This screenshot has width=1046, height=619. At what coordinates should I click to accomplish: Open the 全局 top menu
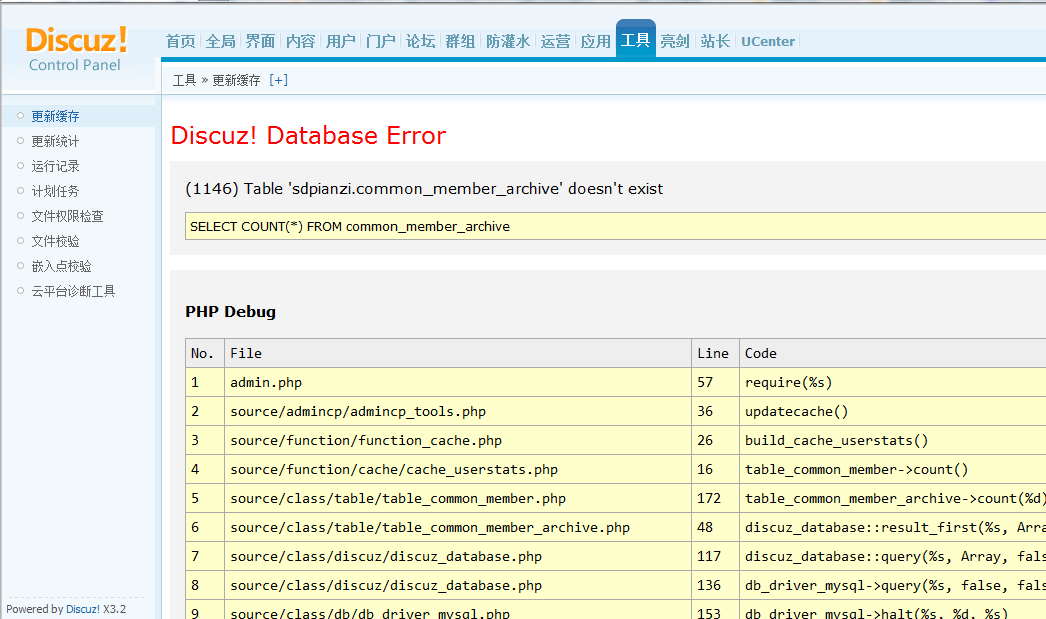point(221,41)
